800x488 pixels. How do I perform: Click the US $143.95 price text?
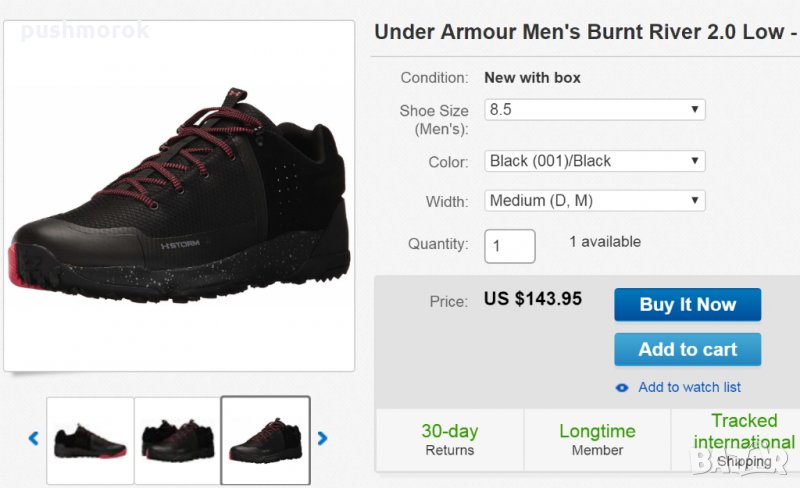click(x=532, y=299)
